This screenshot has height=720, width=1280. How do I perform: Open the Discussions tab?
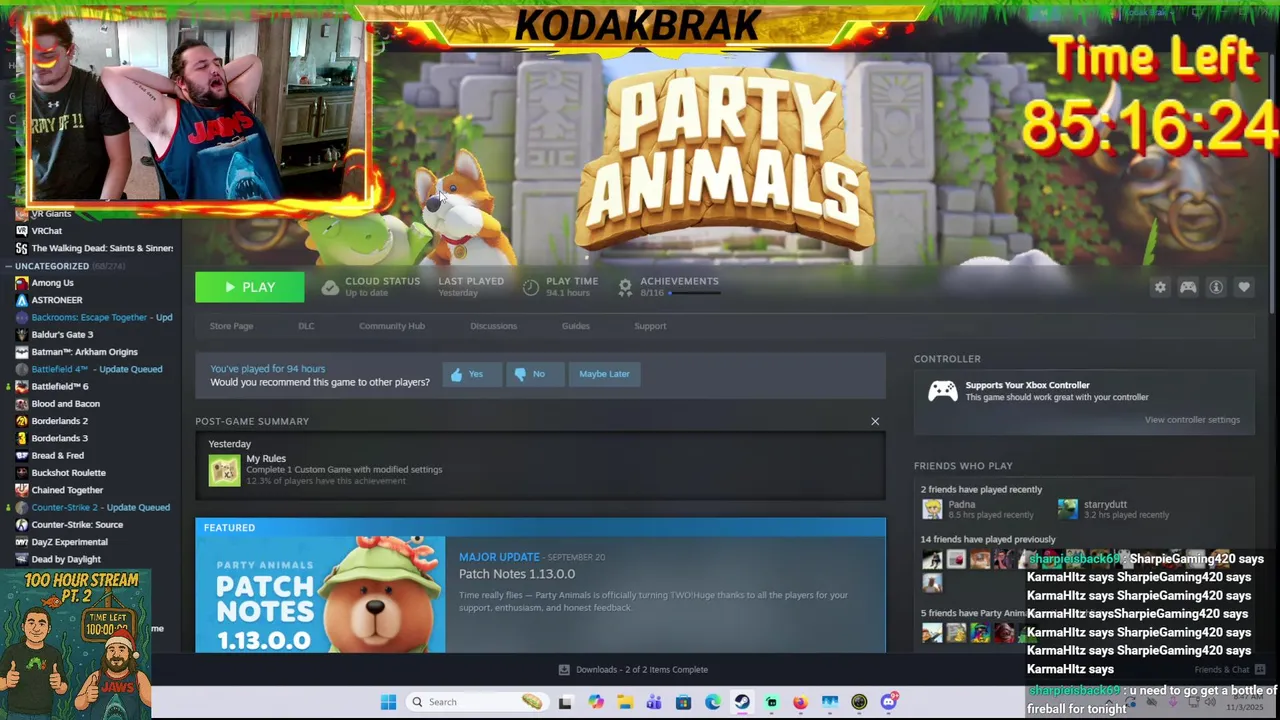pyautogui.click(x=494, y=326)
